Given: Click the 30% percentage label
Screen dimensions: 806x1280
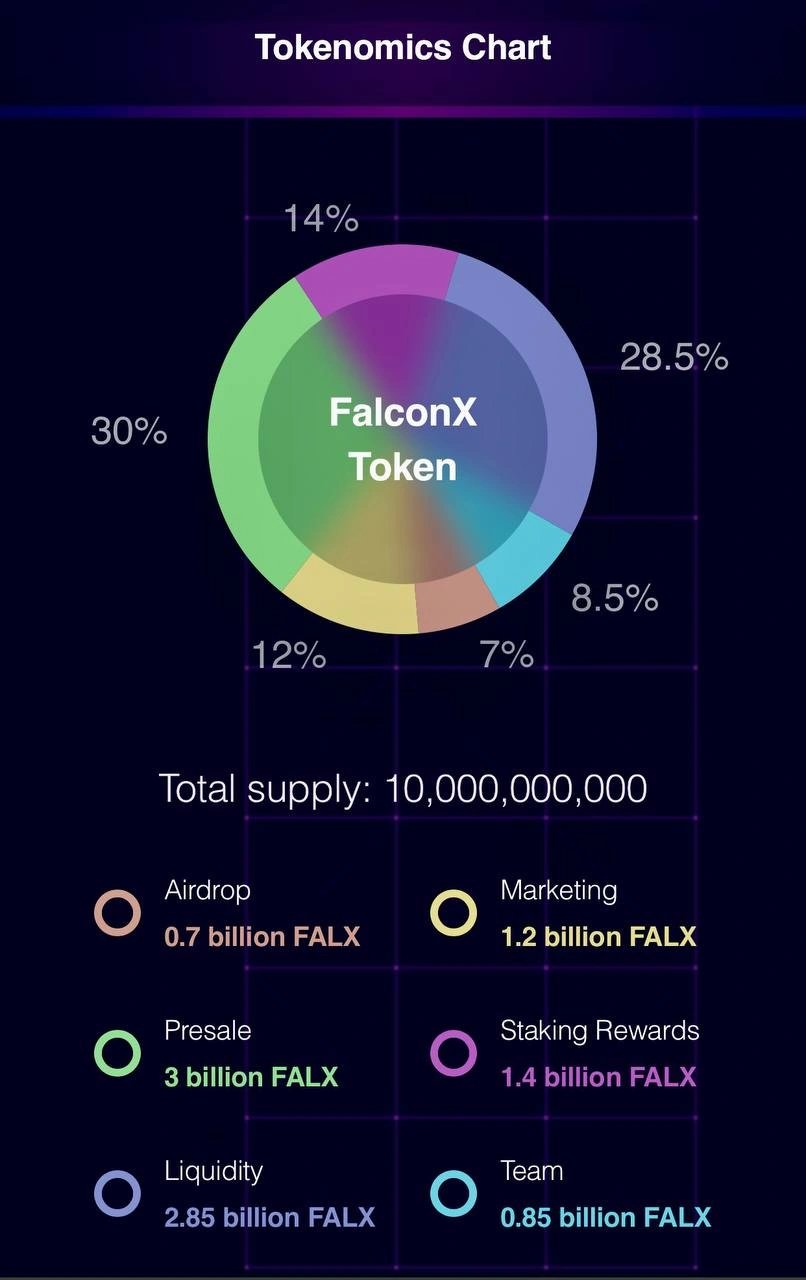Looking at the screenshot, I should coord(129,432).
